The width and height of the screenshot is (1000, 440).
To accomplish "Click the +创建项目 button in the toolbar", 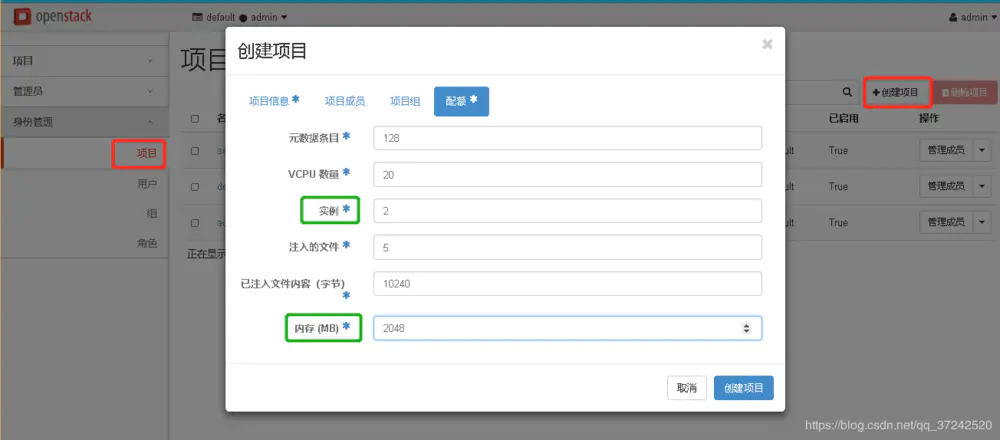I will point(897,92).
